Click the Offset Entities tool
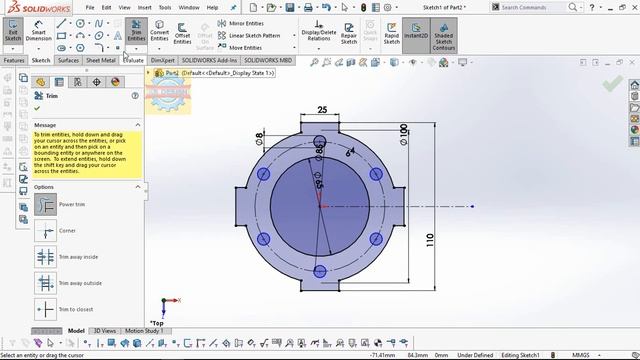 [182, 33]
